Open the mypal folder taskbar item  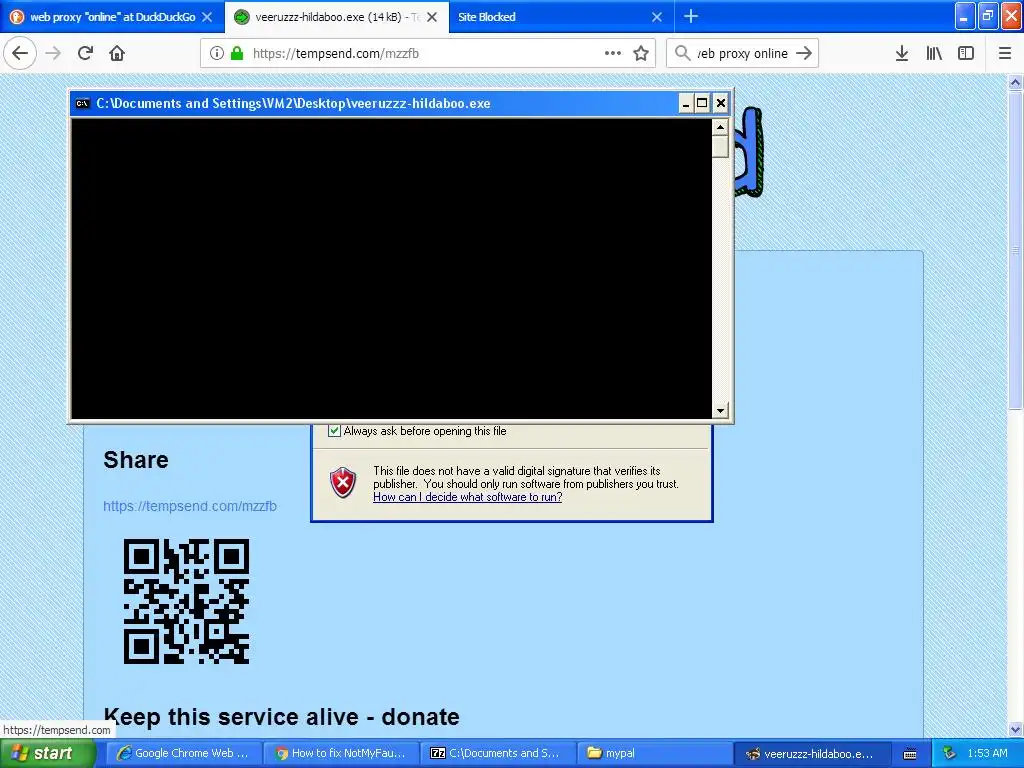(656, 753)
